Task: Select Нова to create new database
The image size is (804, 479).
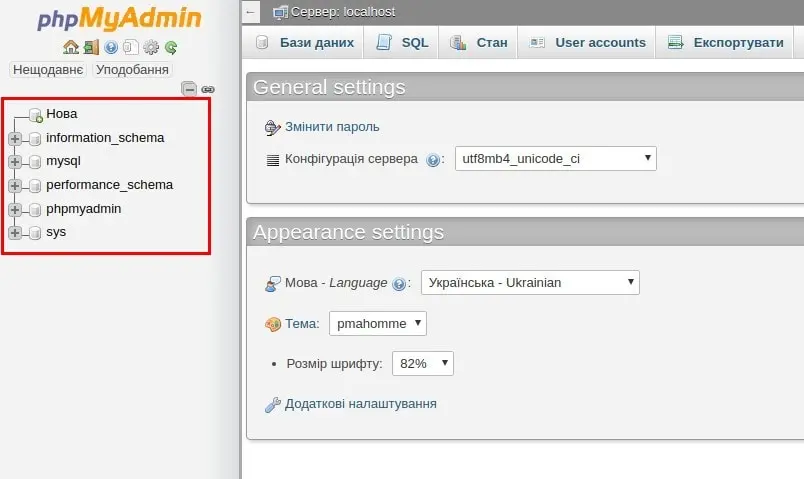Action: [x=62, y=114]
